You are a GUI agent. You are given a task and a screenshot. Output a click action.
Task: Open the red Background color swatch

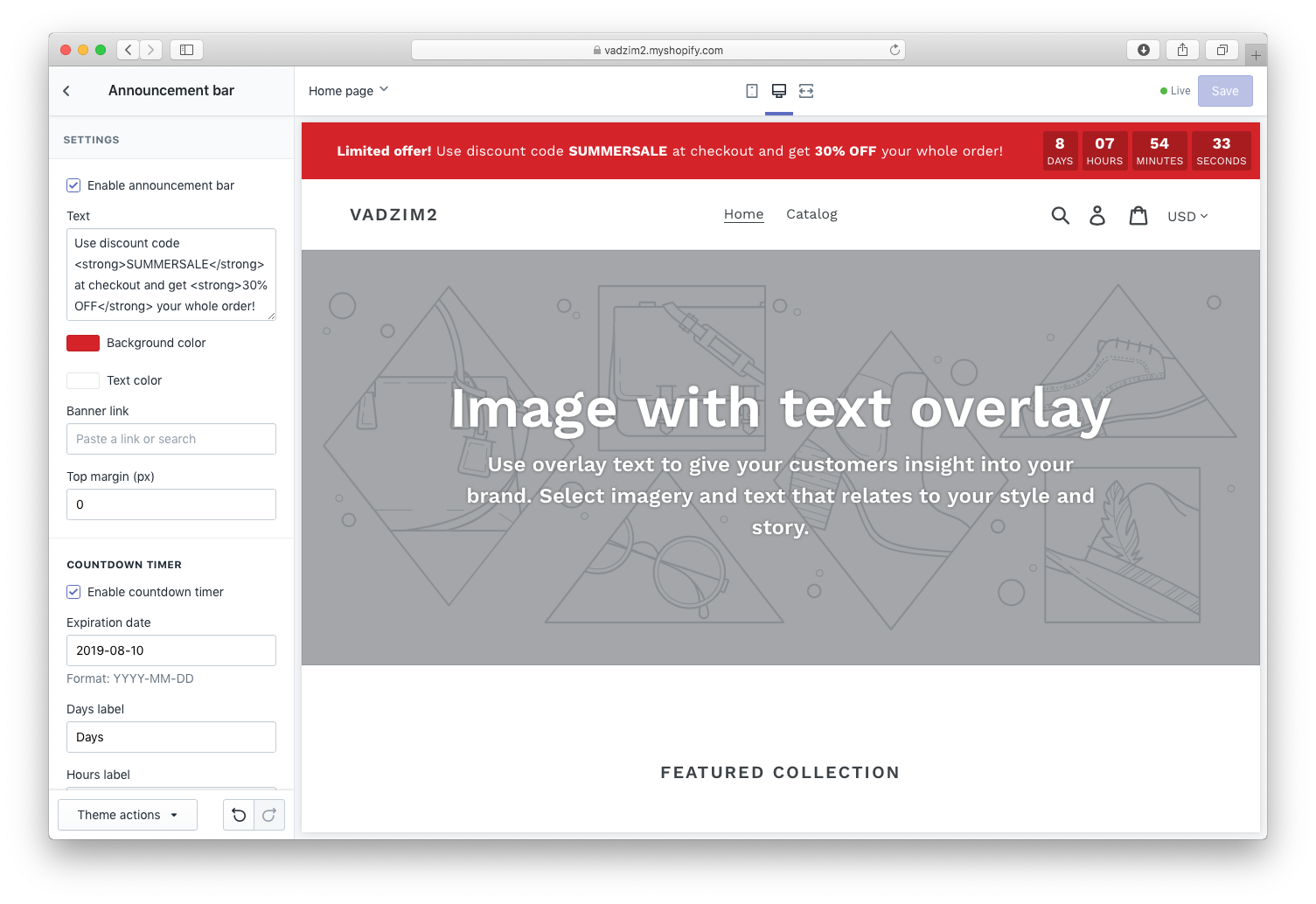(x=83, y=343)
